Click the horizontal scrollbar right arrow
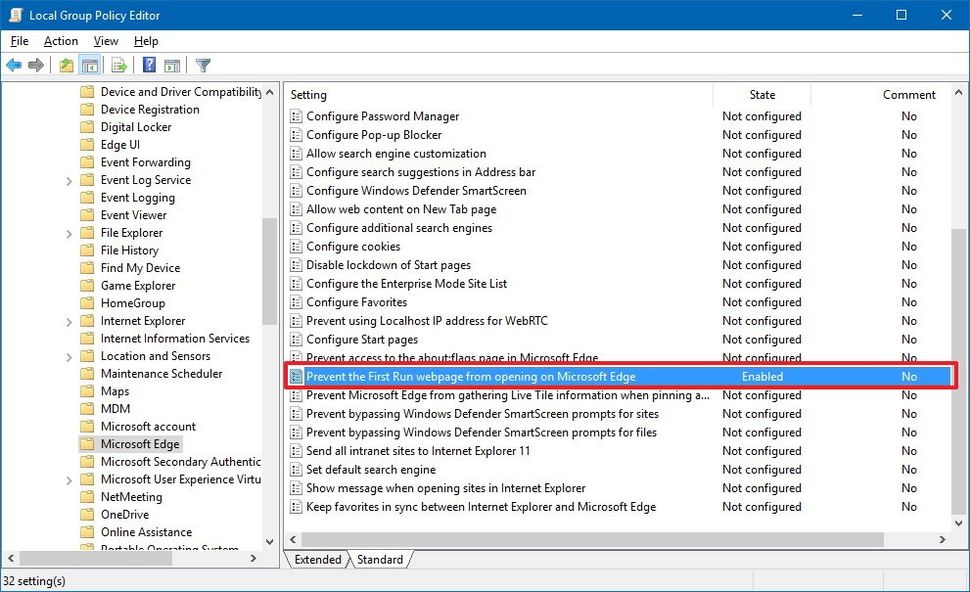Screen dimensions: 970x592 click(941, 538)
